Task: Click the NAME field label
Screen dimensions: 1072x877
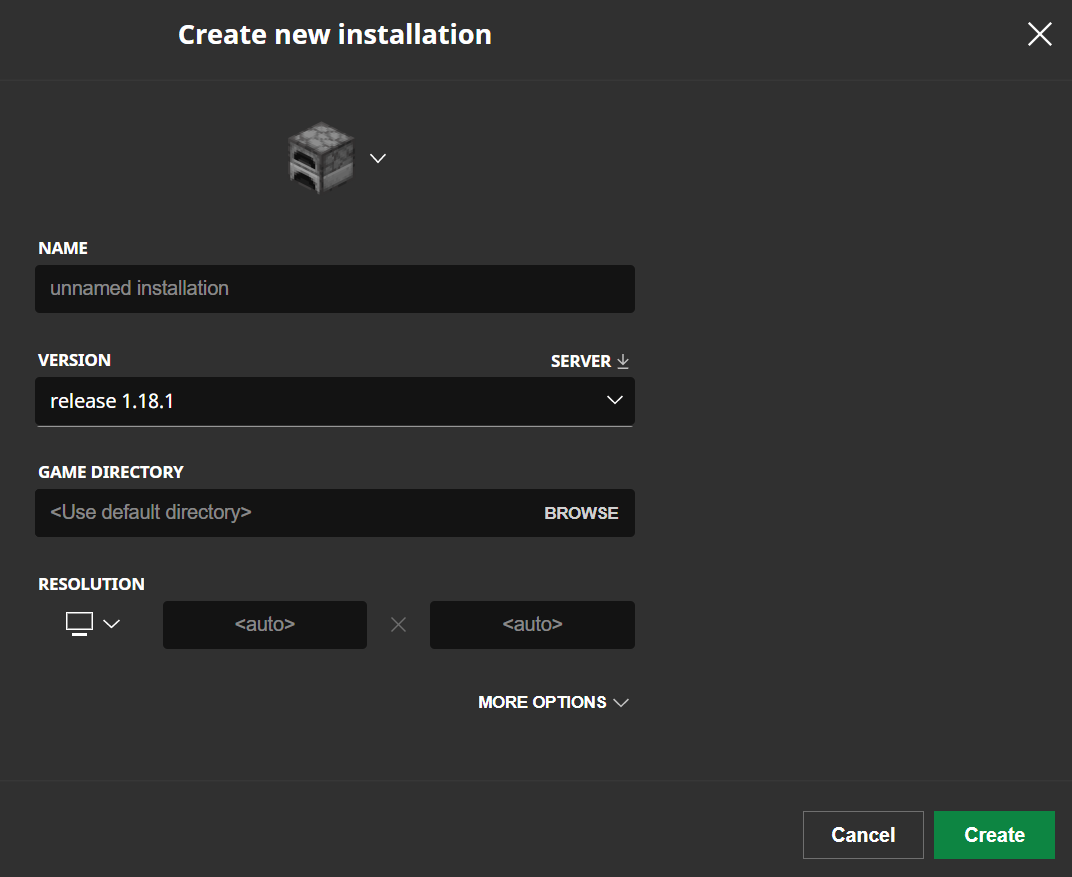Action: (x=63, y=248)
